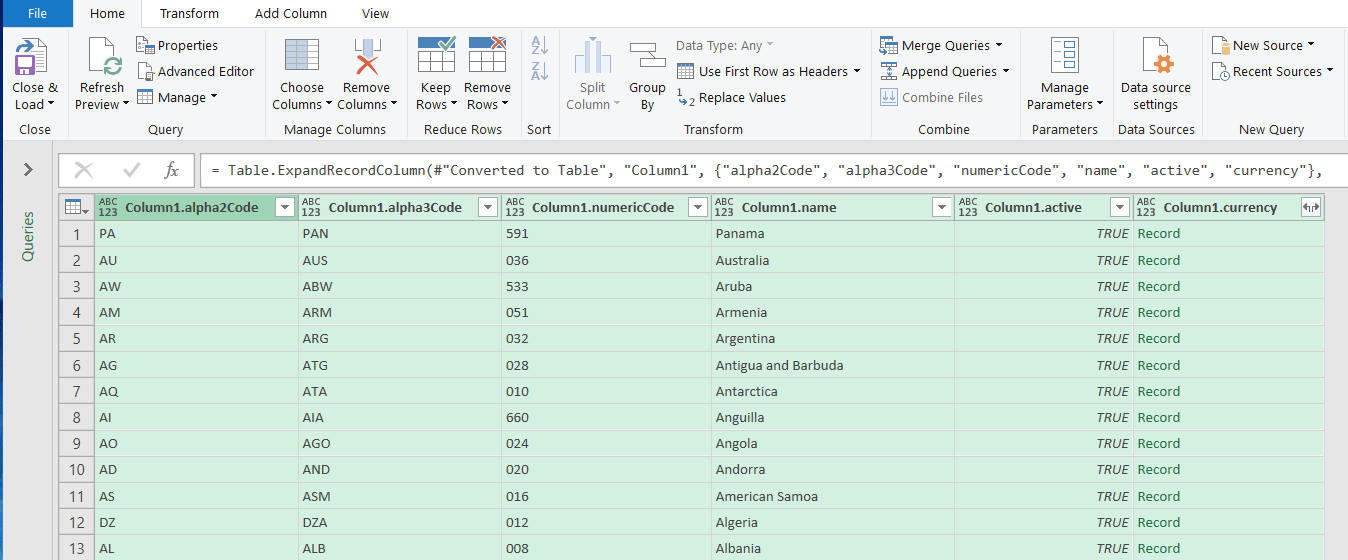The image size is (1348, 560).
Task: Click the Choose Columns icon
Action: (x=301, y=58)
